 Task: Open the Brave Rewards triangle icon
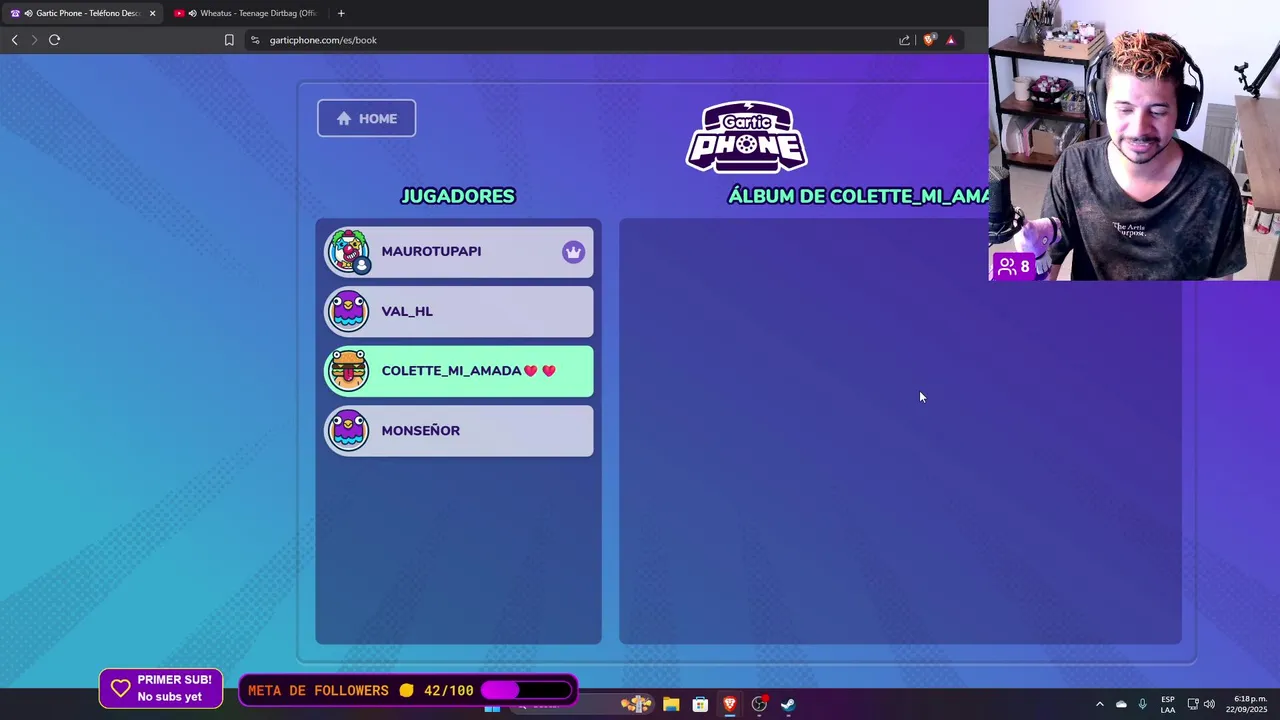click(951, 40)
